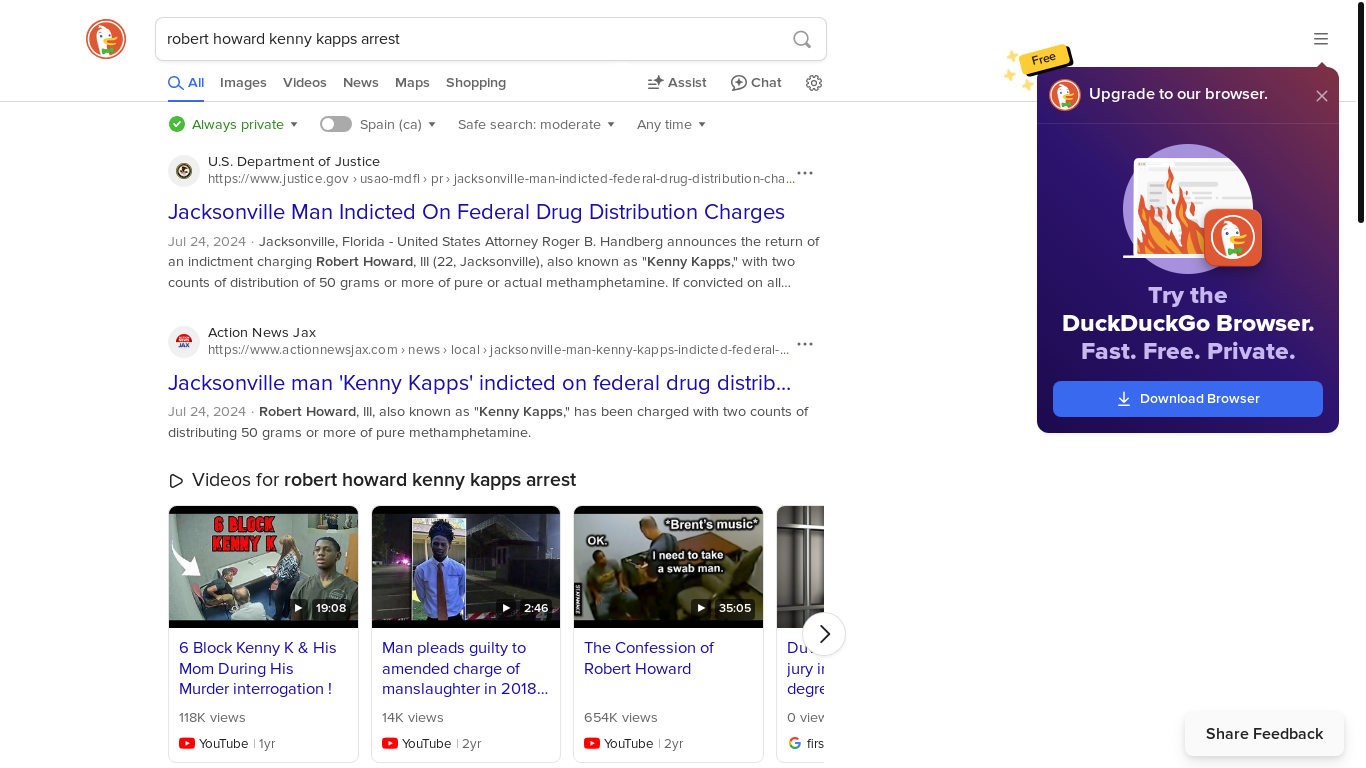Expand the Always private dropdown

tap(244, 124)
